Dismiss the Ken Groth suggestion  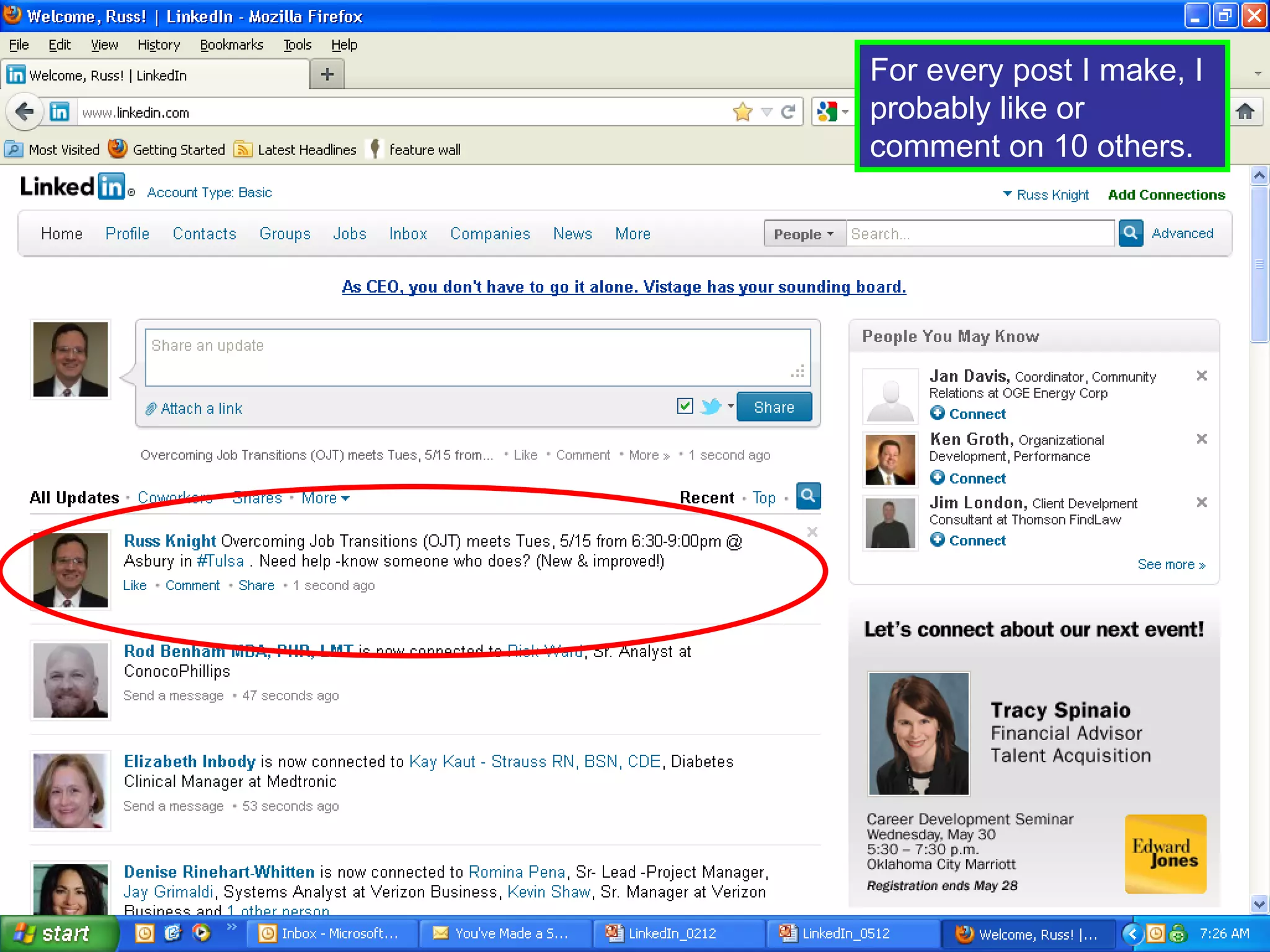coord(1201,439)
